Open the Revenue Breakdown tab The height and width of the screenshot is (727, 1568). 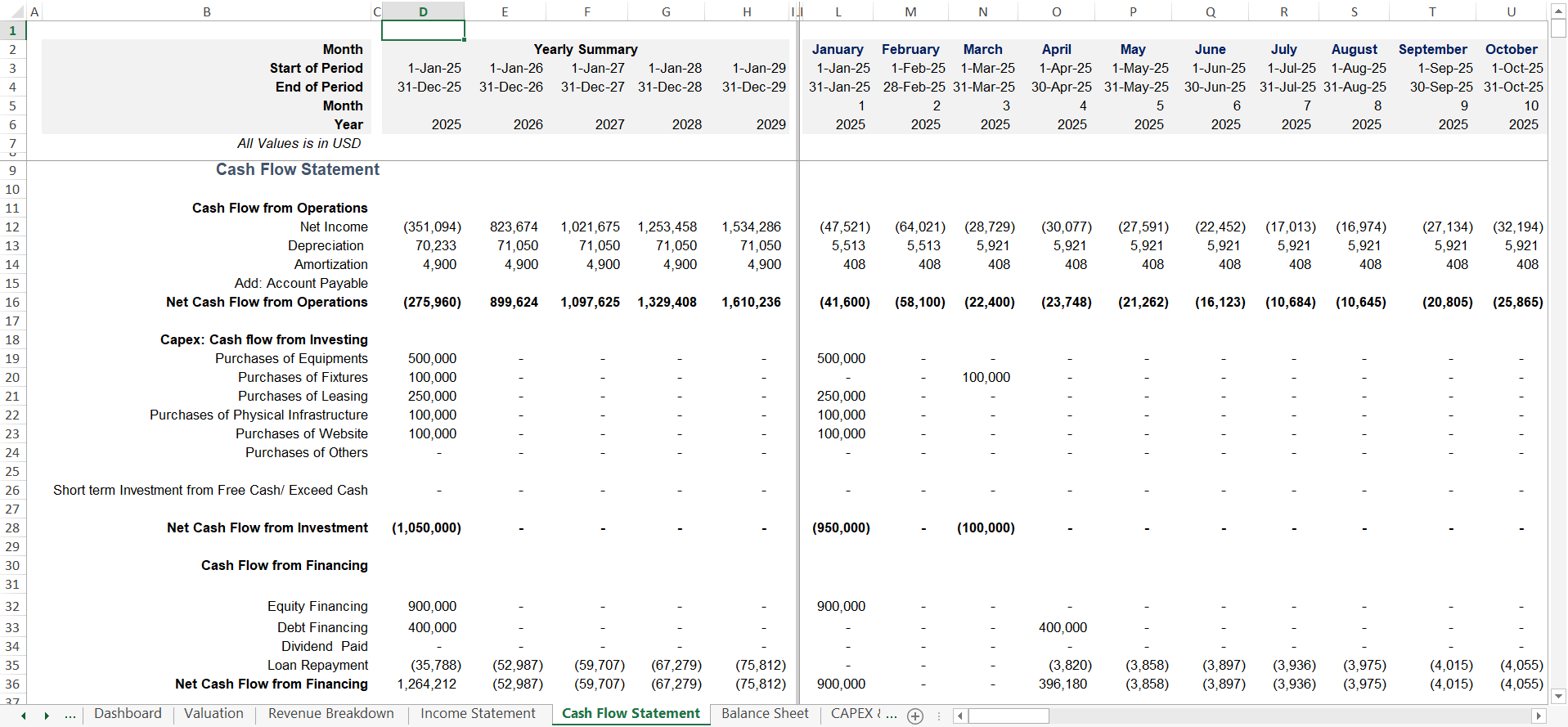point(330,713)
